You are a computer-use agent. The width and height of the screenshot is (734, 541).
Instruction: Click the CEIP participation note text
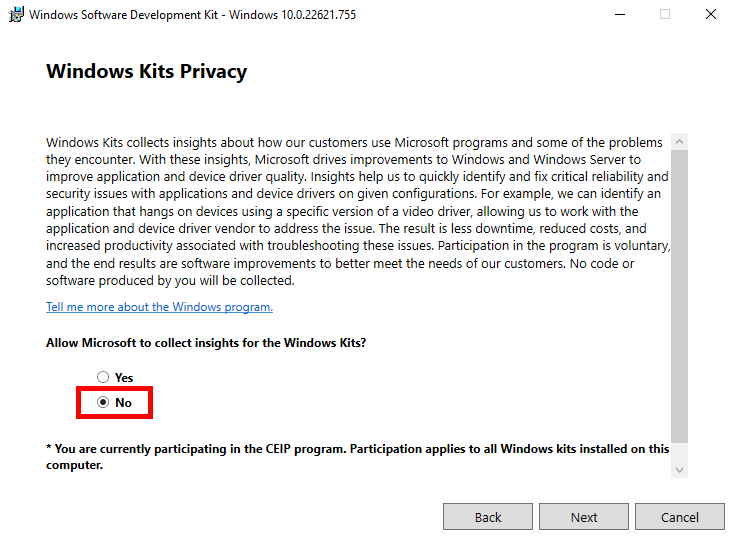(358, 457)
